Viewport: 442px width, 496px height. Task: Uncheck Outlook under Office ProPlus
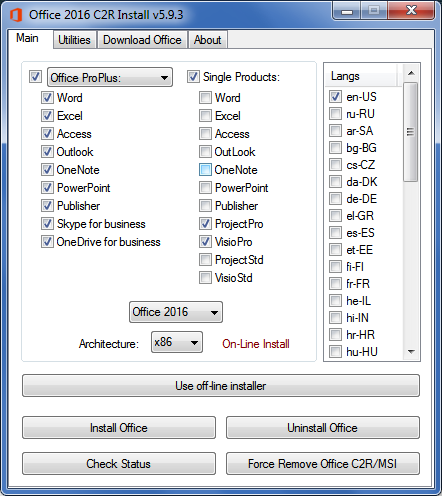[x=47, y=152]
